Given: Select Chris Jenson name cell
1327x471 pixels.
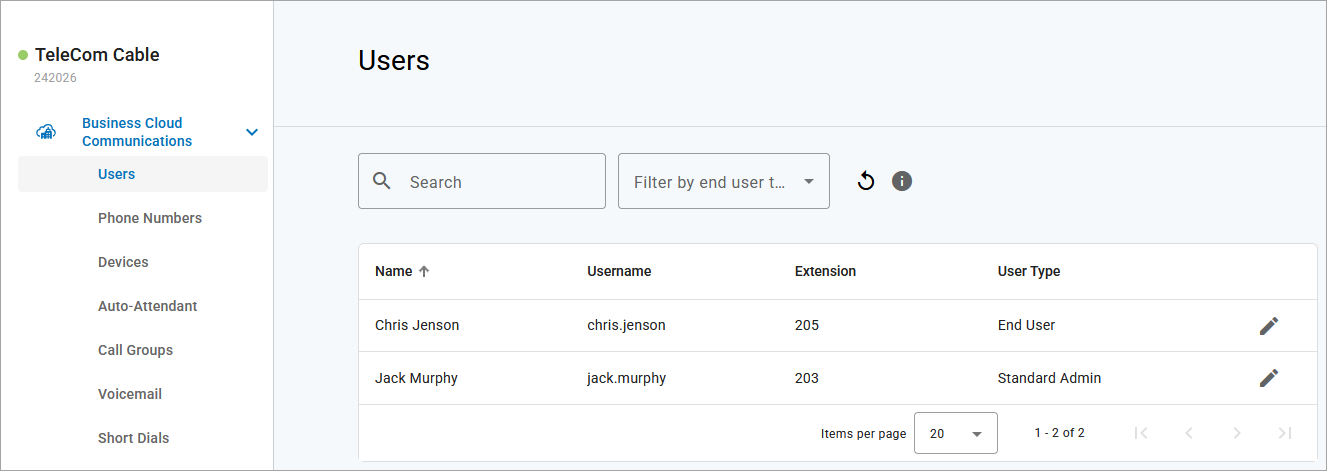Looking at the screenshot, I should tap(417, 325).
